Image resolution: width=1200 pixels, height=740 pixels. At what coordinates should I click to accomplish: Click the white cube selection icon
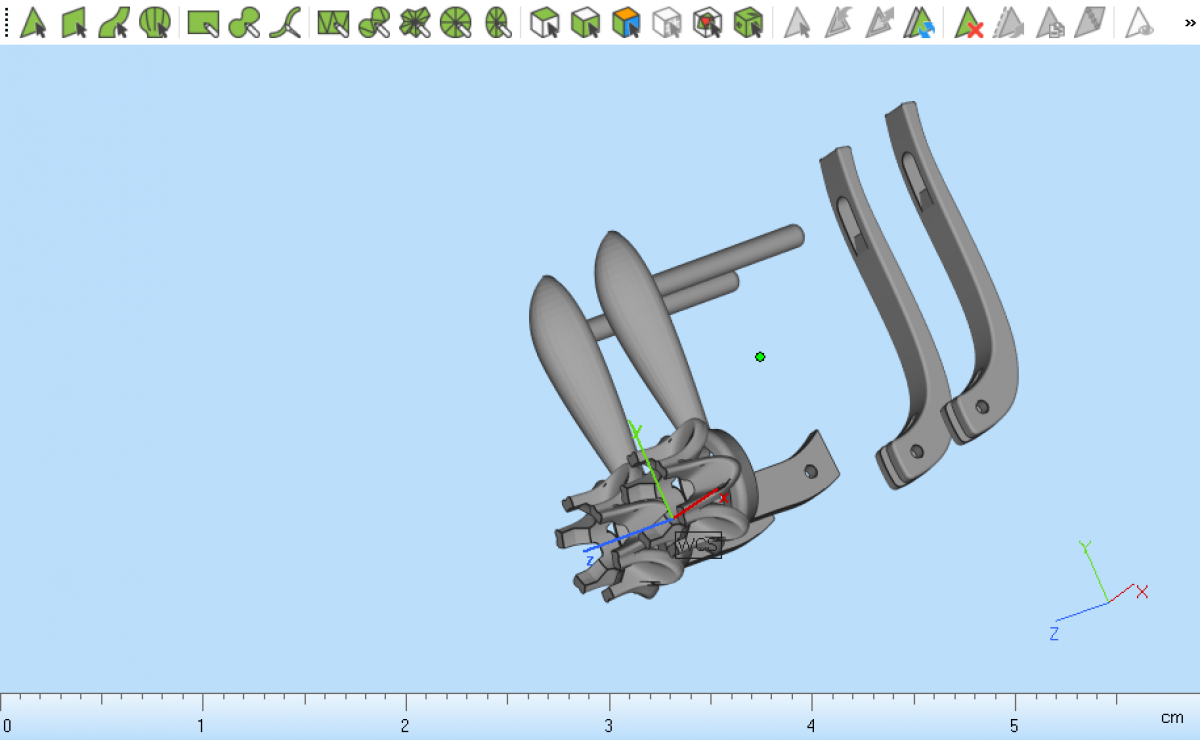coord(544,22)
